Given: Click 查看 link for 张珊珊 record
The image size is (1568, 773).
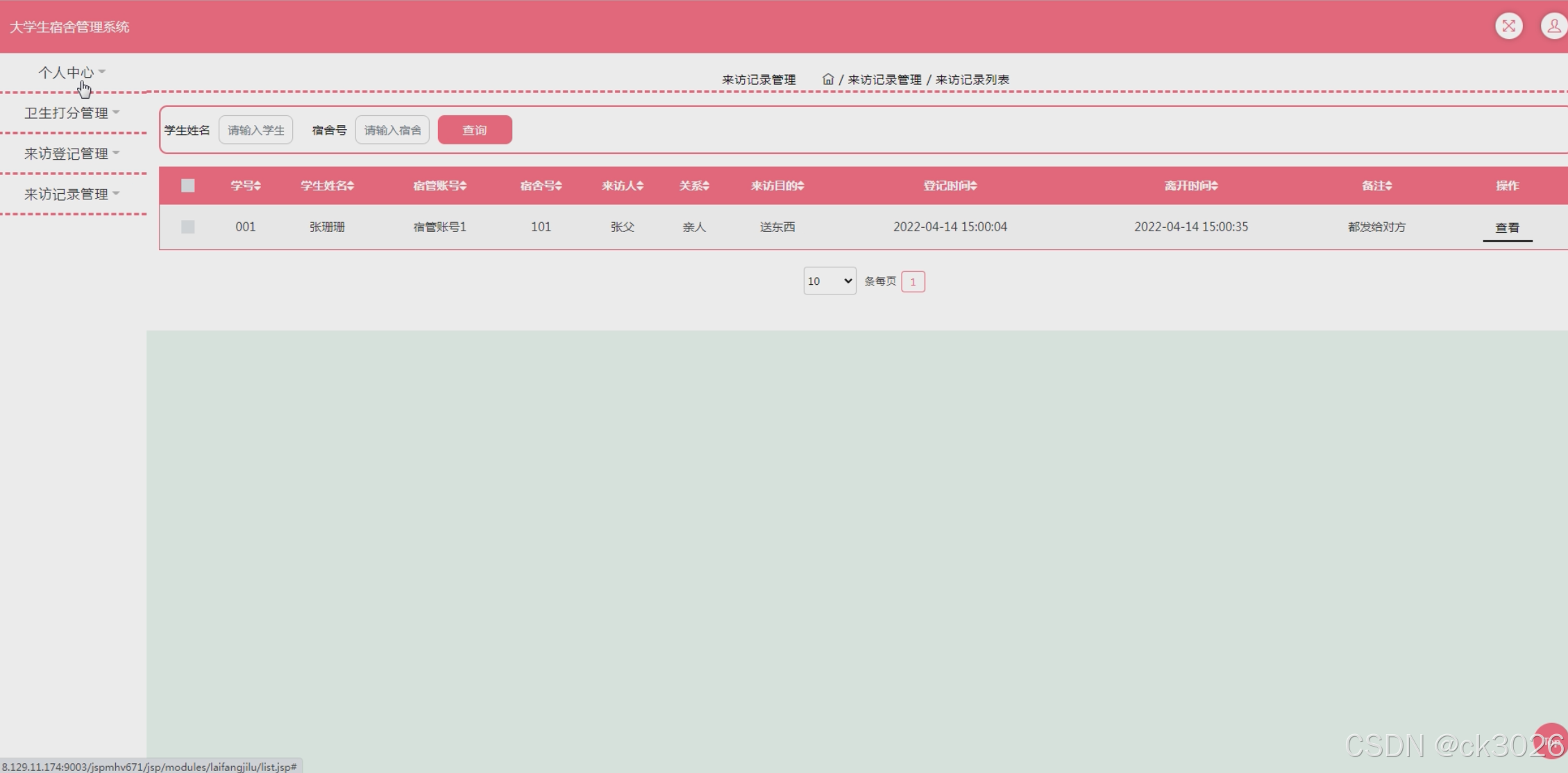Looking at the screenshot, I should point(1507,228).
